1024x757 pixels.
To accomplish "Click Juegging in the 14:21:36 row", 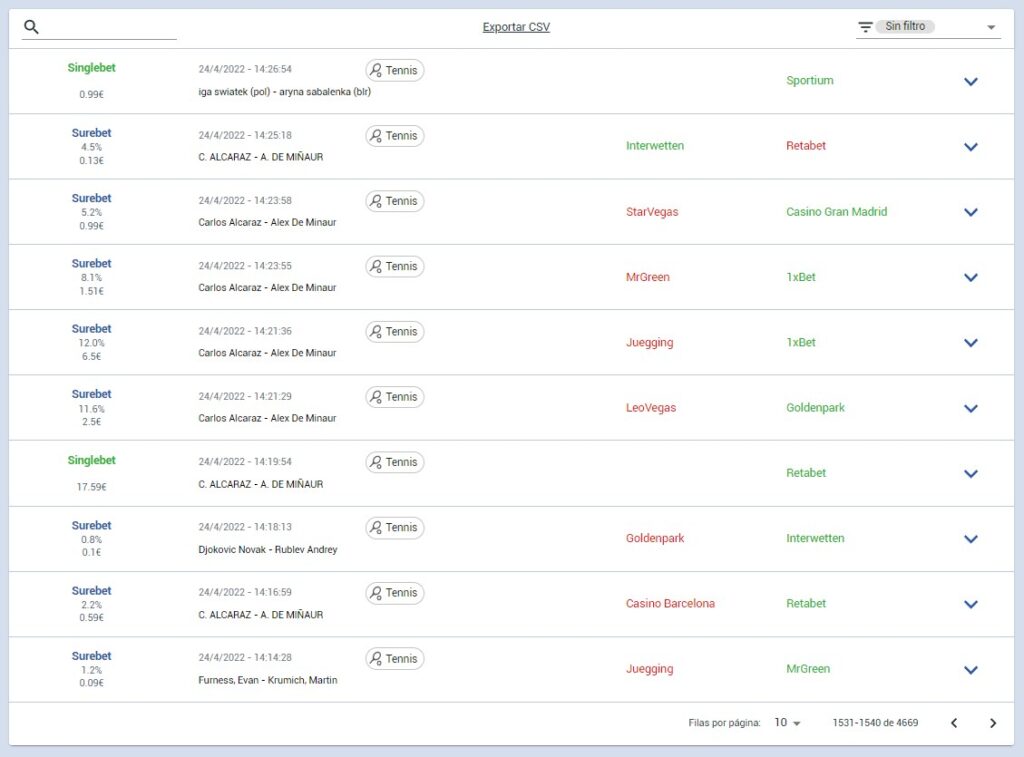I will click(650, 342).
